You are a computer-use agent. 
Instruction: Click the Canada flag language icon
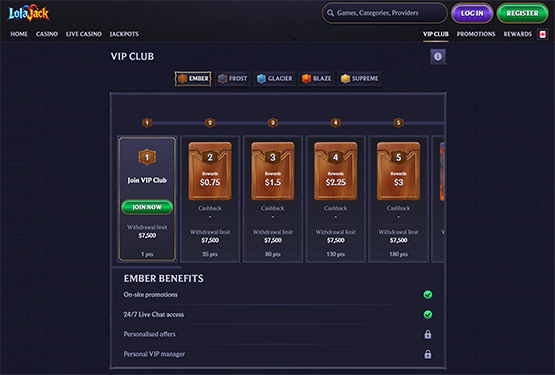(x=543, y=34)
